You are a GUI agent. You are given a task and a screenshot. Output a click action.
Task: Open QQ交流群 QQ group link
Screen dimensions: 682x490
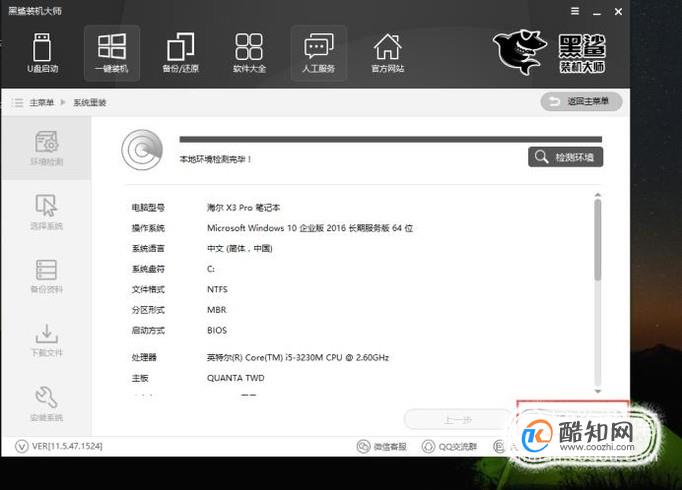[449, 447]
